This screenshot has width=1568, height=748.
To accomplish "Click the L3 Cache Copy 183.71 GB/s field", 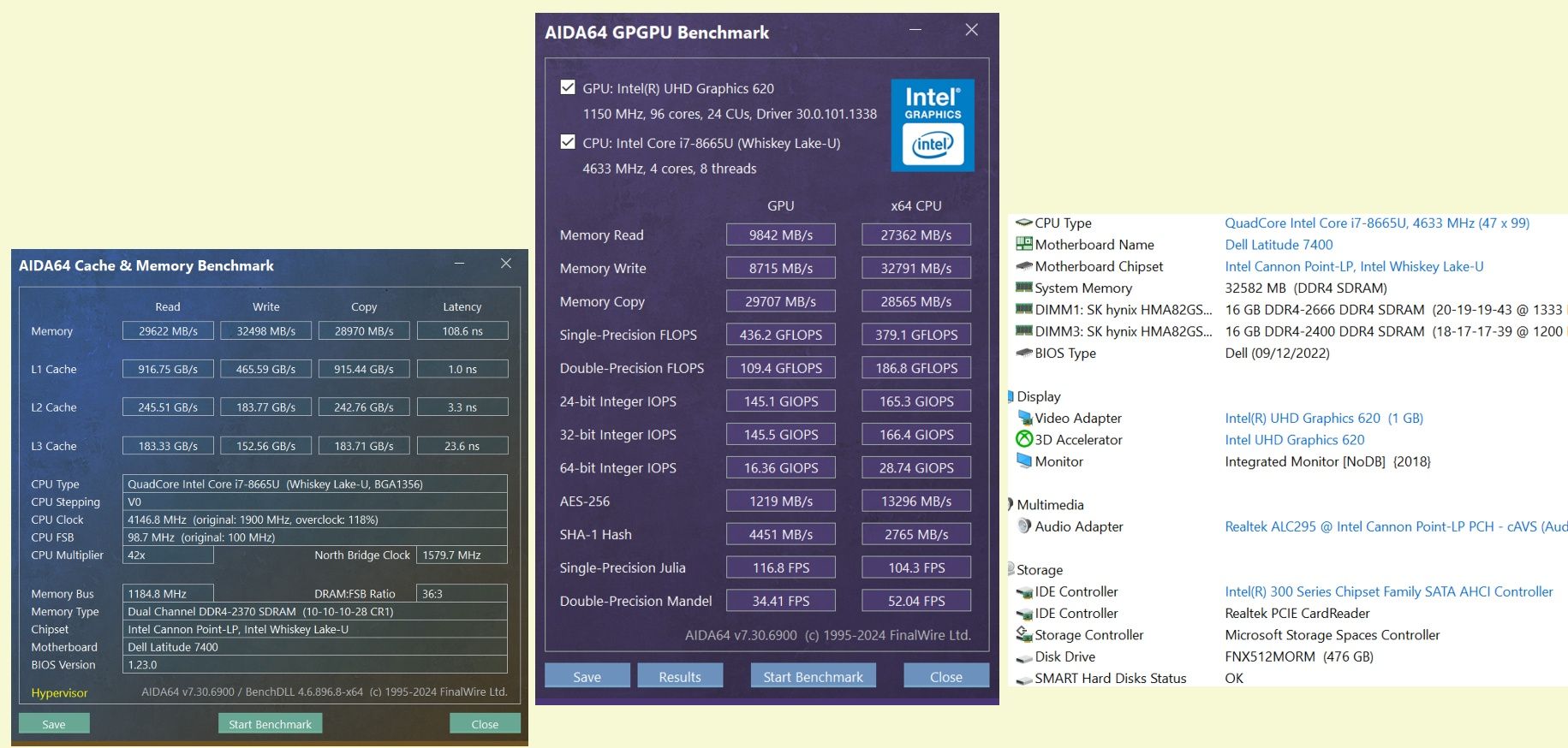I will pos(364,446).
